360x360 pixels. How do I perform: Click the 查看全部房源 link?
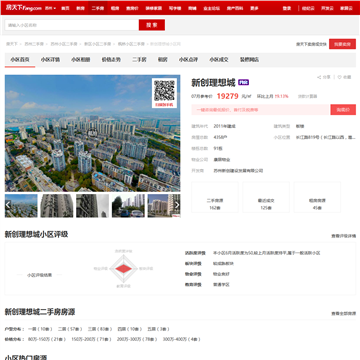coord(343,314)
